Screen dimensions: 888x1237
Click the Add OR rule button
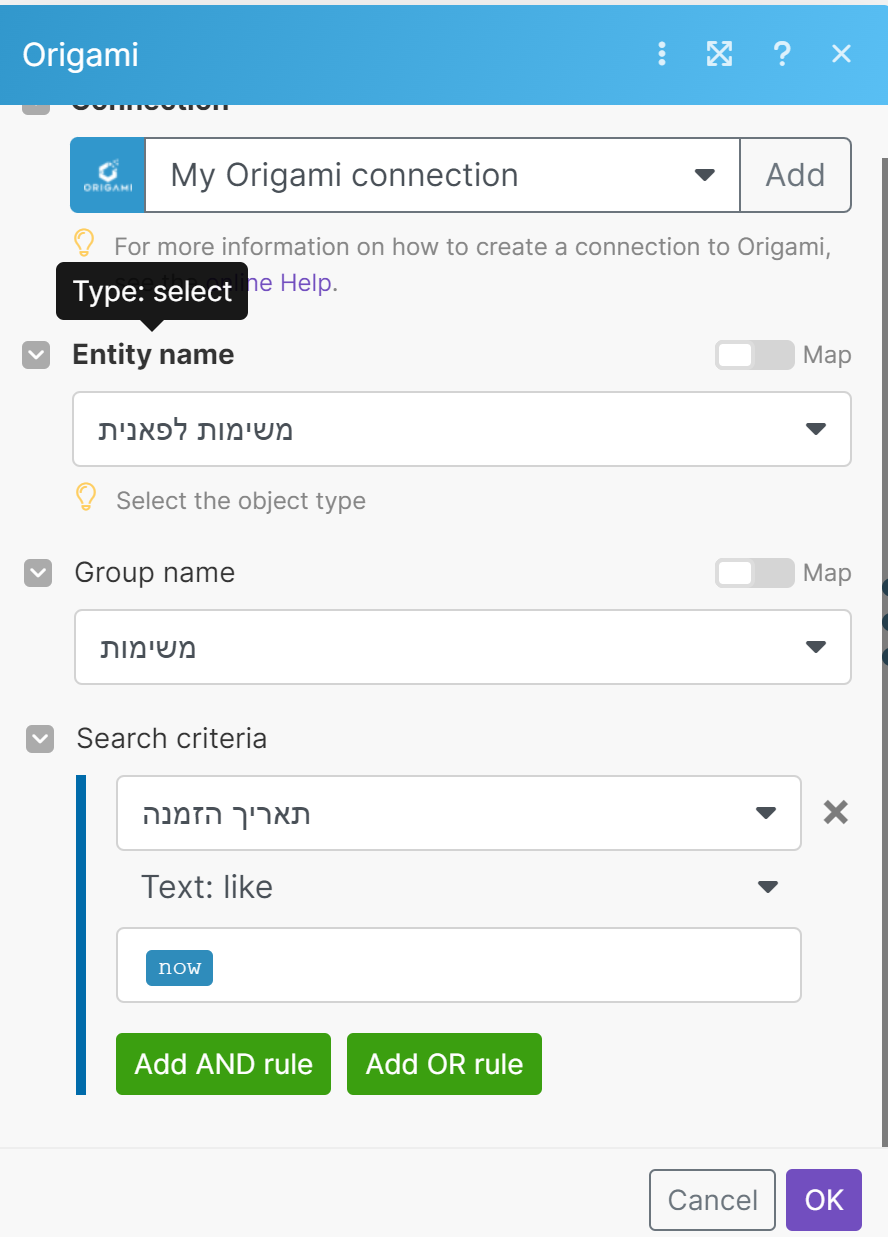click(444, 1064)
